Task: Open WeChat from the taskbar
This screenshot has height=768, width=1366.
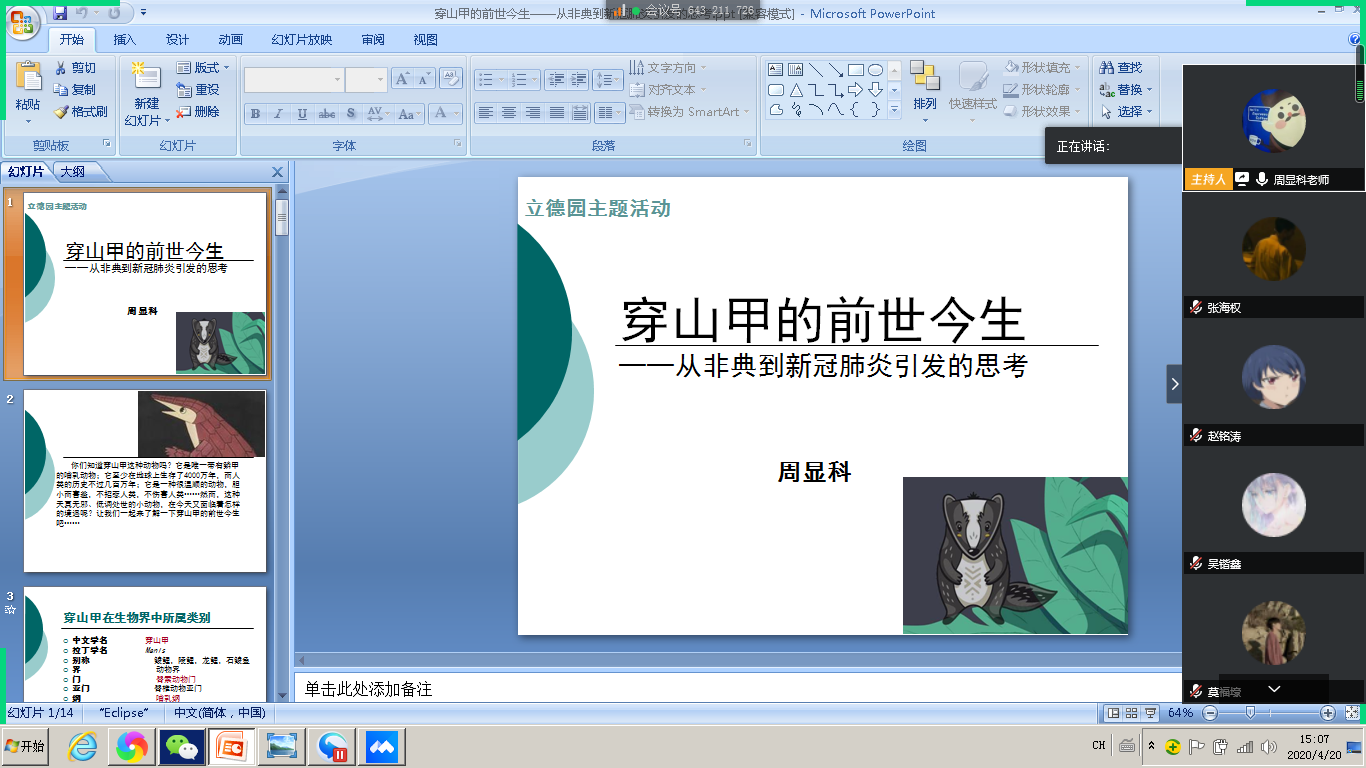Action: point(182,746)
